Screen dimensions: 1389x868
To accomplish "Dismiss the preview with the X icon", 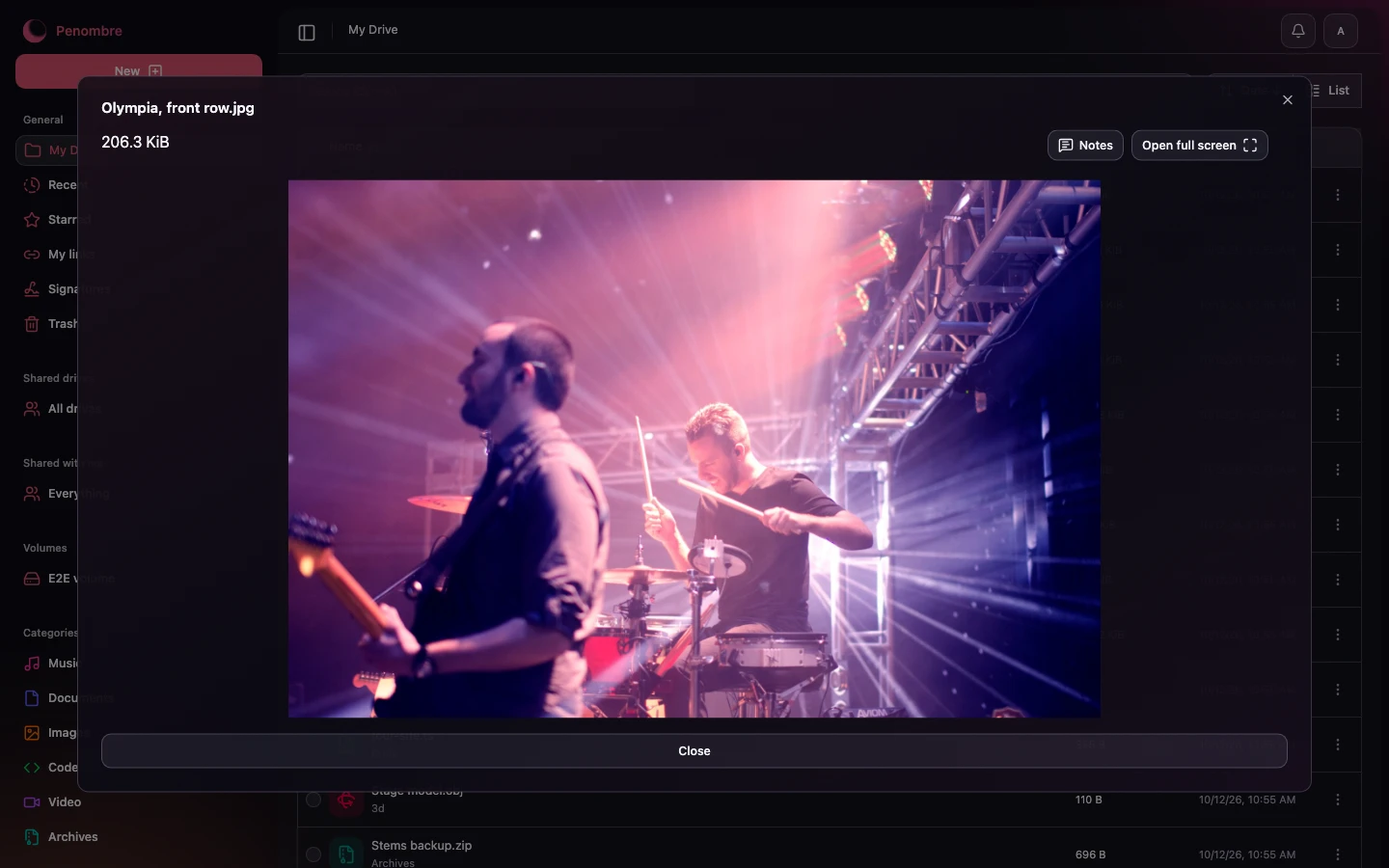I will click(x=1288, y=100).
